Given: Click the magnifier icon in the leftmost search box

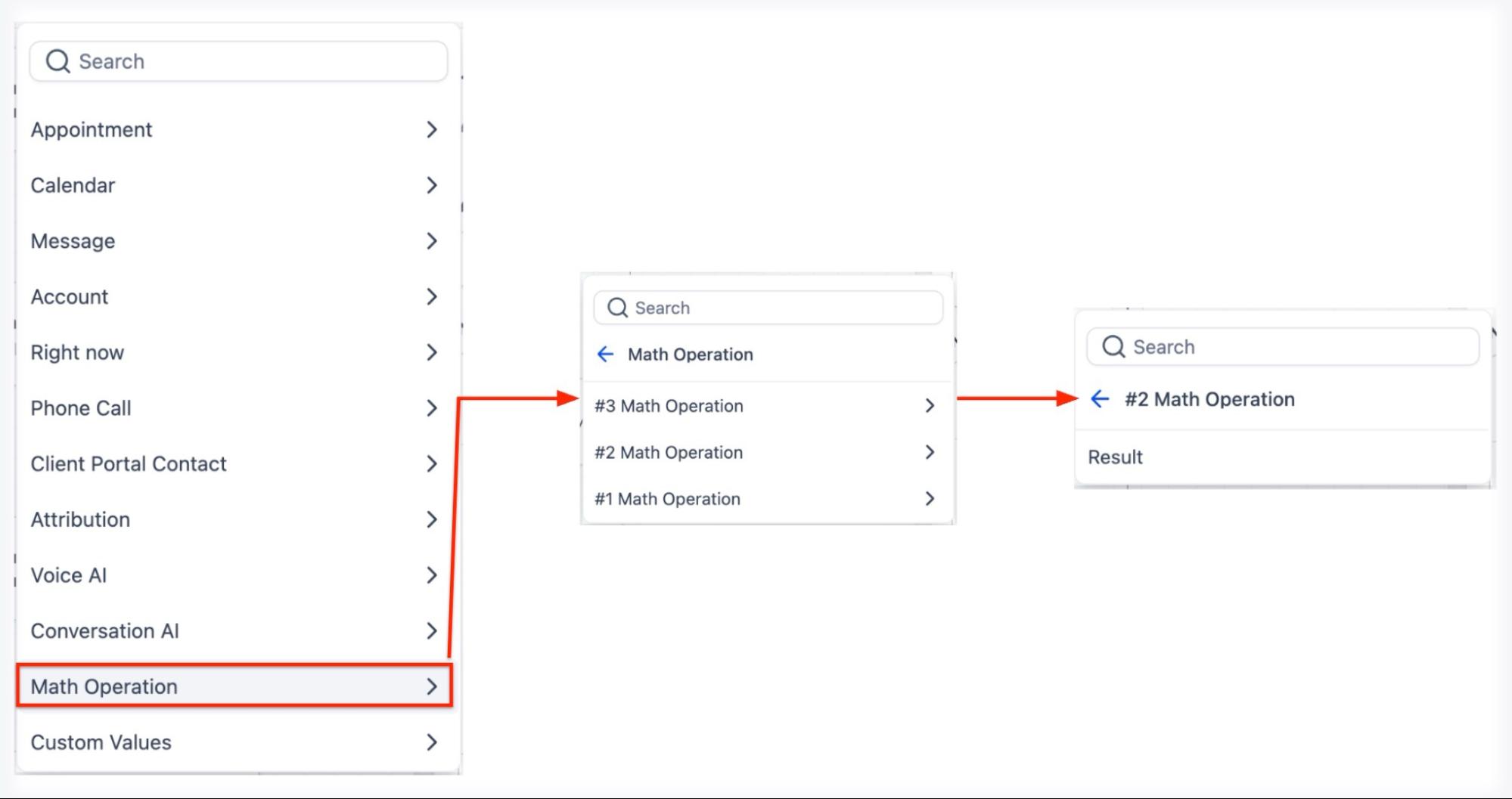Looking at the screenshot, I should pos(57,61).
